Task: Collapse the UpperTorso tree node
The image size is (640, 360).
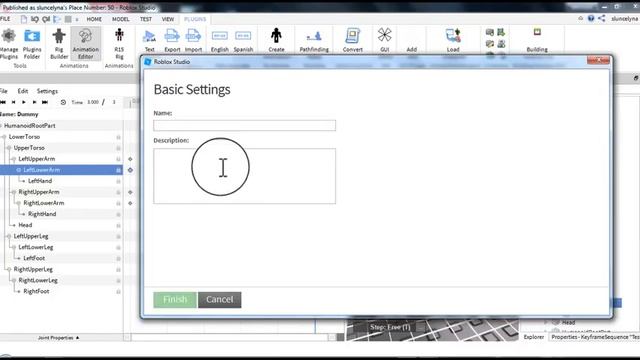Action: (9, 148)
